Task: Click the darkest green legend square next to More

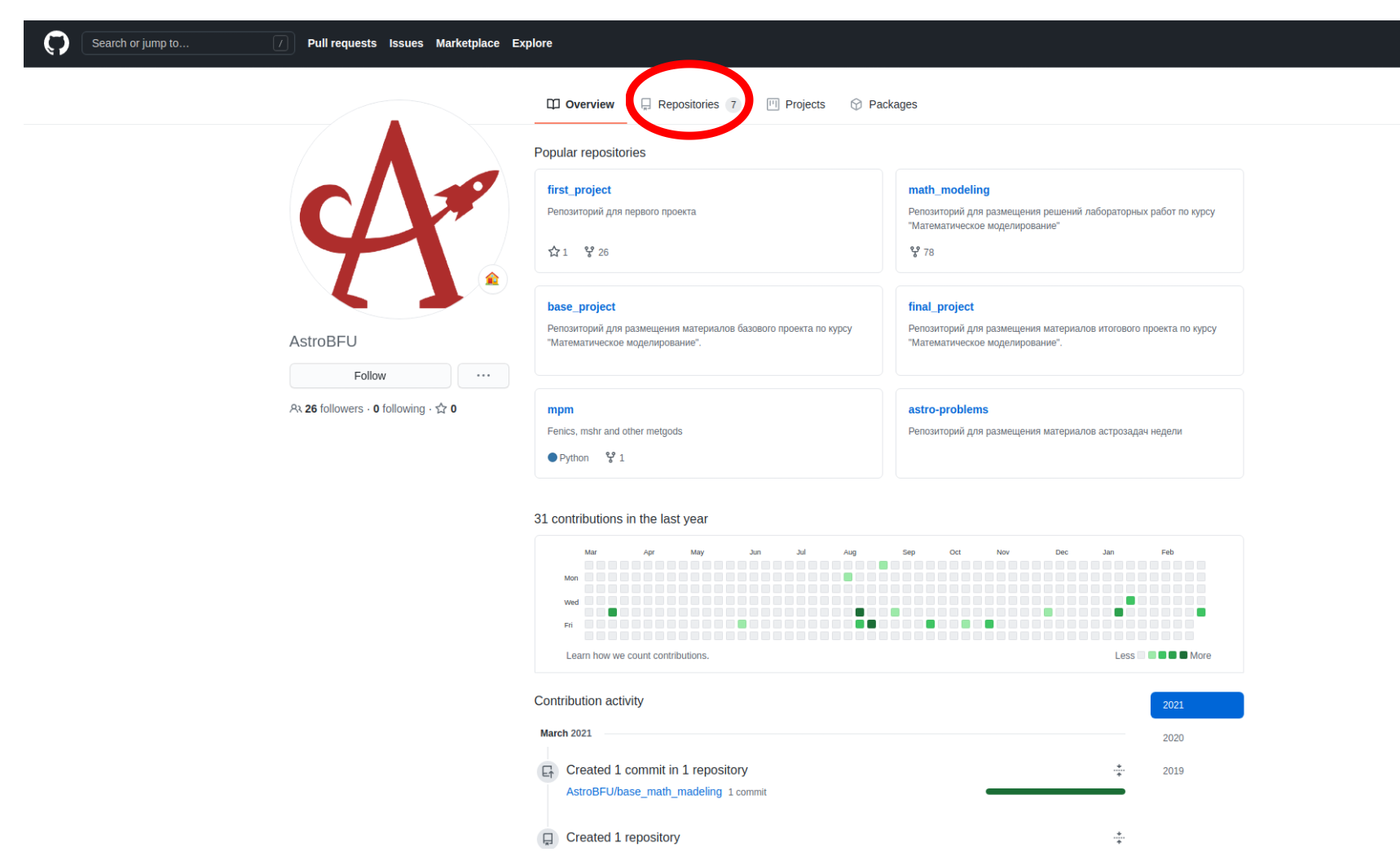Action: [x=1183, y=655]
